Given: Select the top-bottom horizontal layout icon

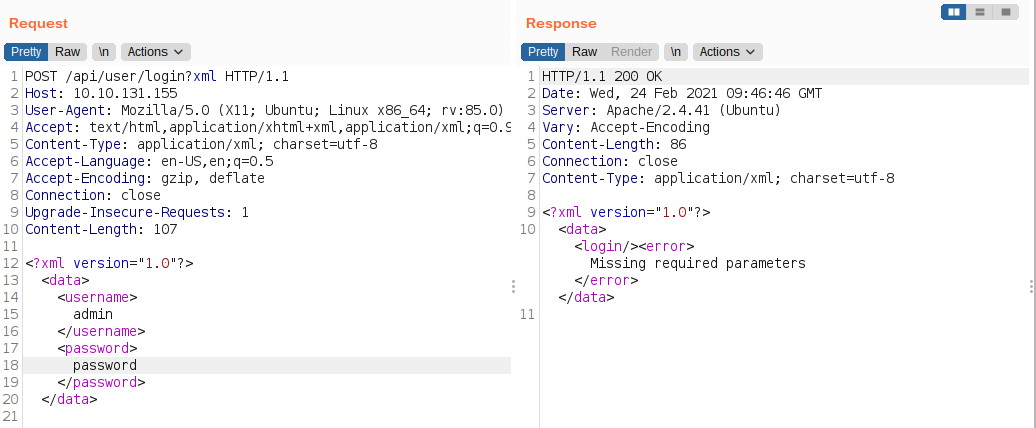Looking at the screenshot, I should (x=980, y=12).
